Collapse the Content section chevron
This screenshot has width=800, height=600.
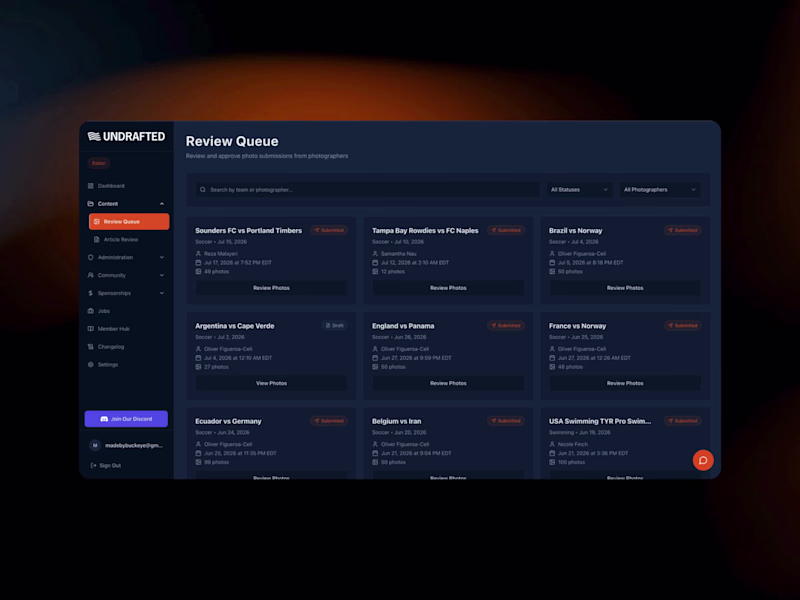(162, 204)
